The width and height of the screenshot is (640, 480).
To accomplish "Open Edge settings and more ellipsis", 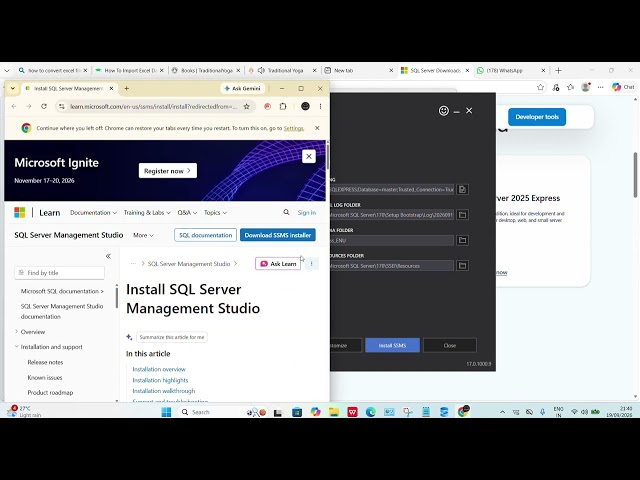I will pos(600,87).
